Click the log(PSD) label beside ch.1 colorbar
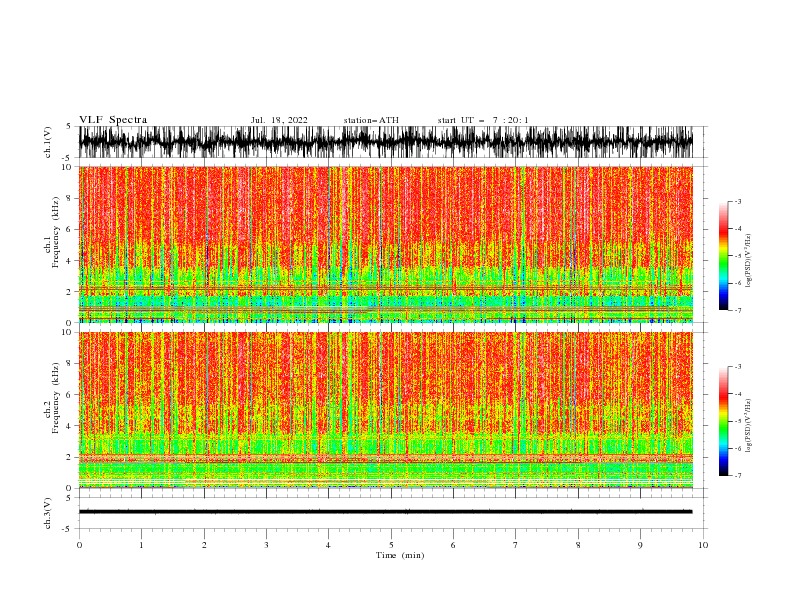792x612 pixels. click(748, 261)
